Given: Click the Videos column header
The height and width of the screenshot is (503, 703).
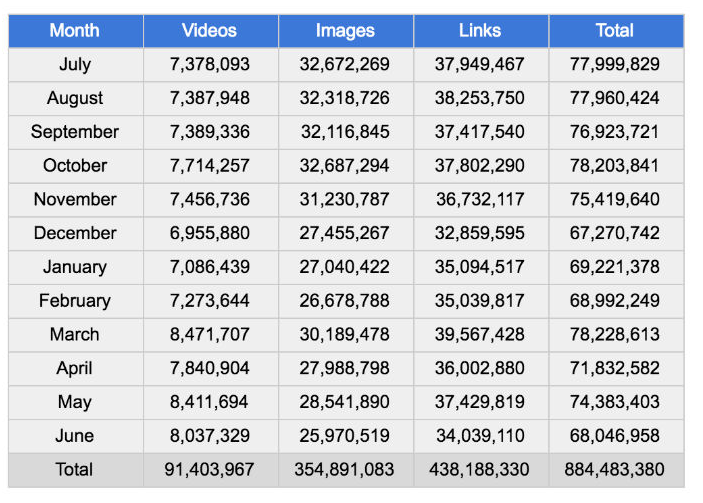Looking at the screenshot, I should click(210, 30).
